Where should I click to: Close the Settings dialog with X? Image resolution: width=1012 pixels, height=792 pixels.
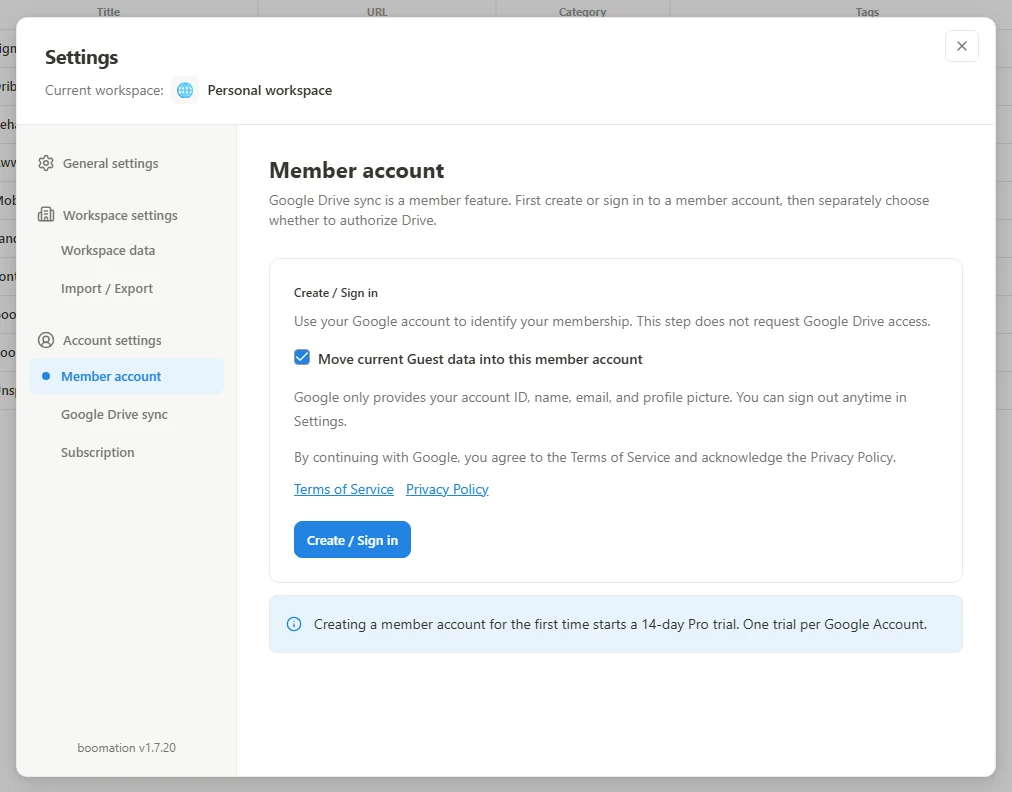tap(962, 46)
